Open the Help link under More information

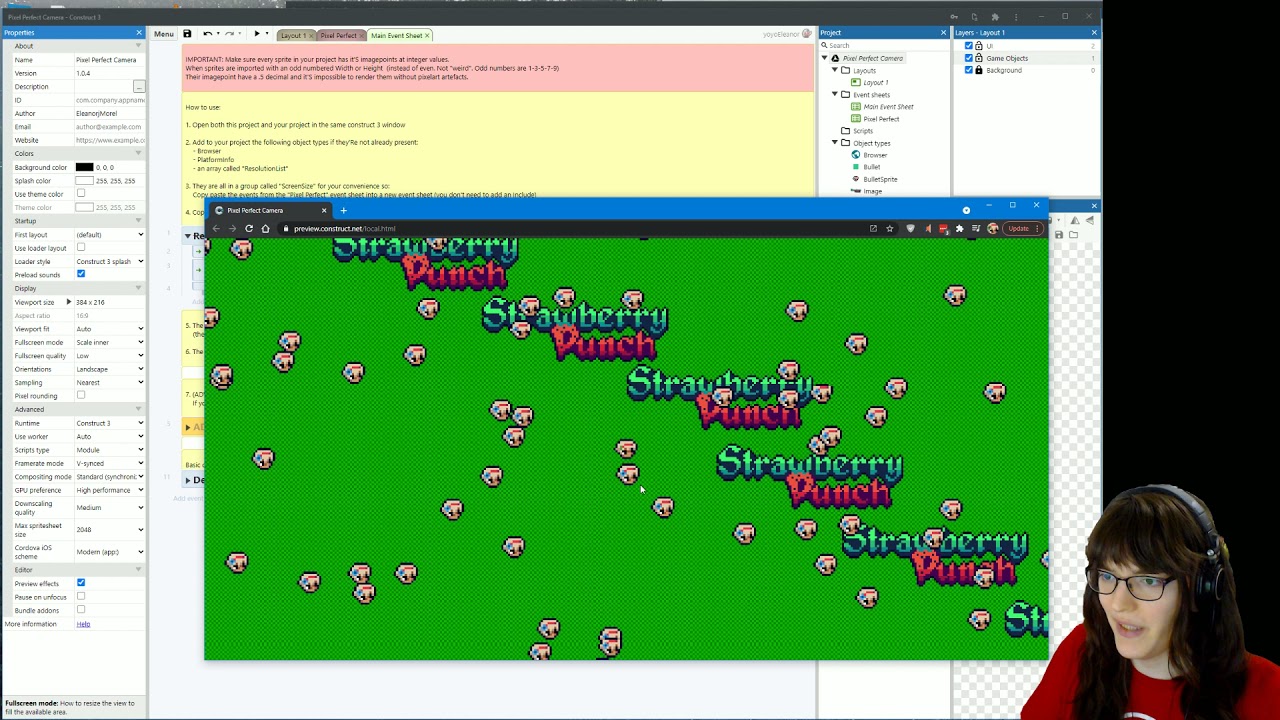[83, 624]
